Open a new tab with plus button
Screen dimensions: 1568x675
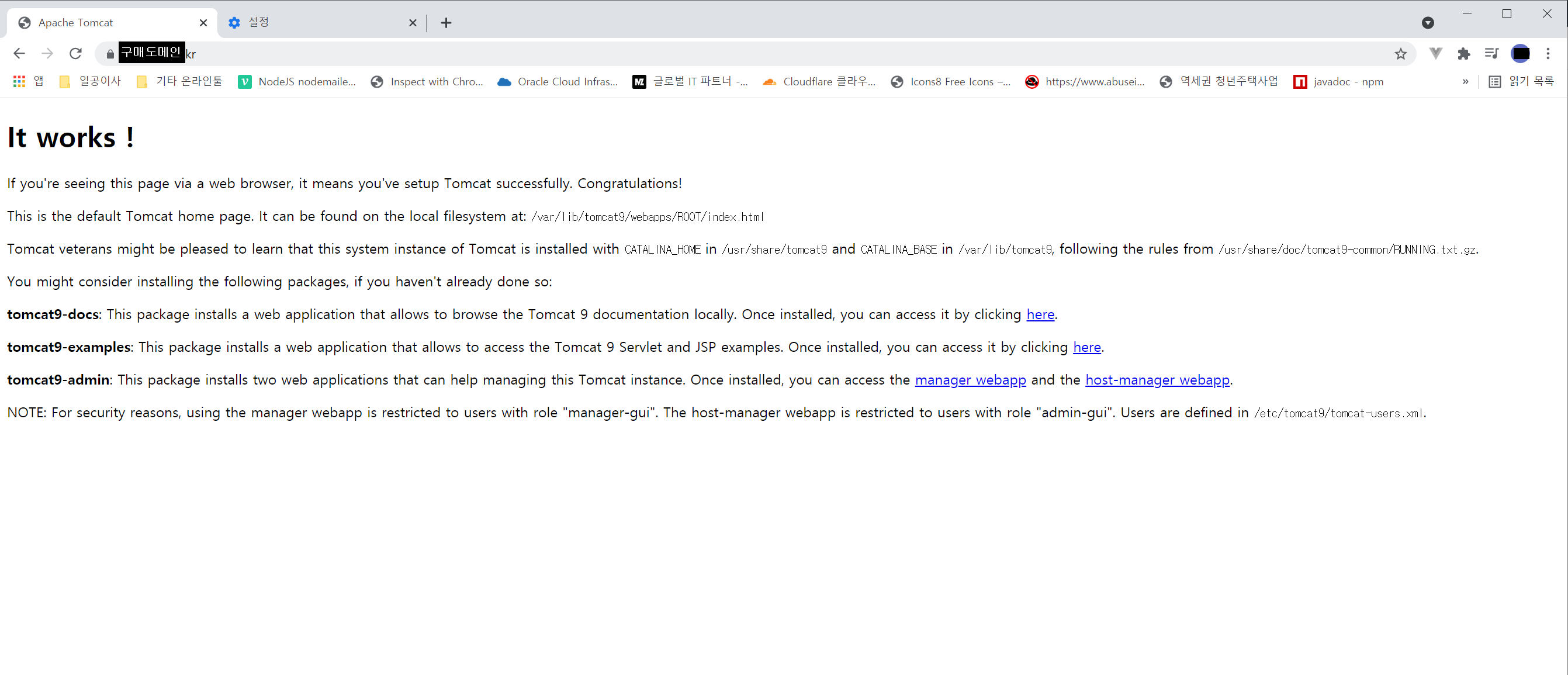click(x=446, y=23)
